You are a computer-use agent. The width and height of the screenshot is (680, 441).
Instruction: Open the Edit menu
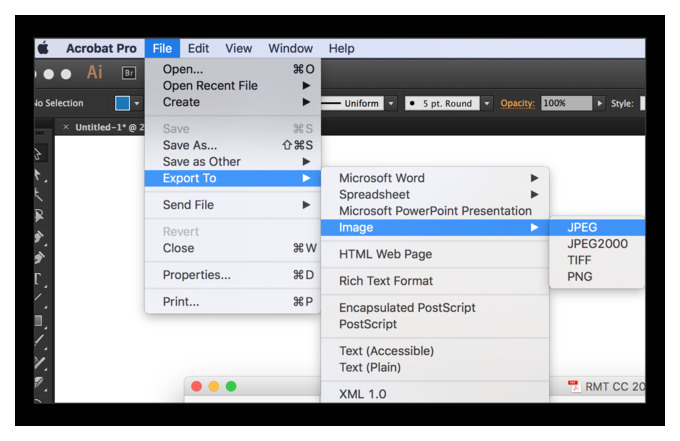point(198,48)
